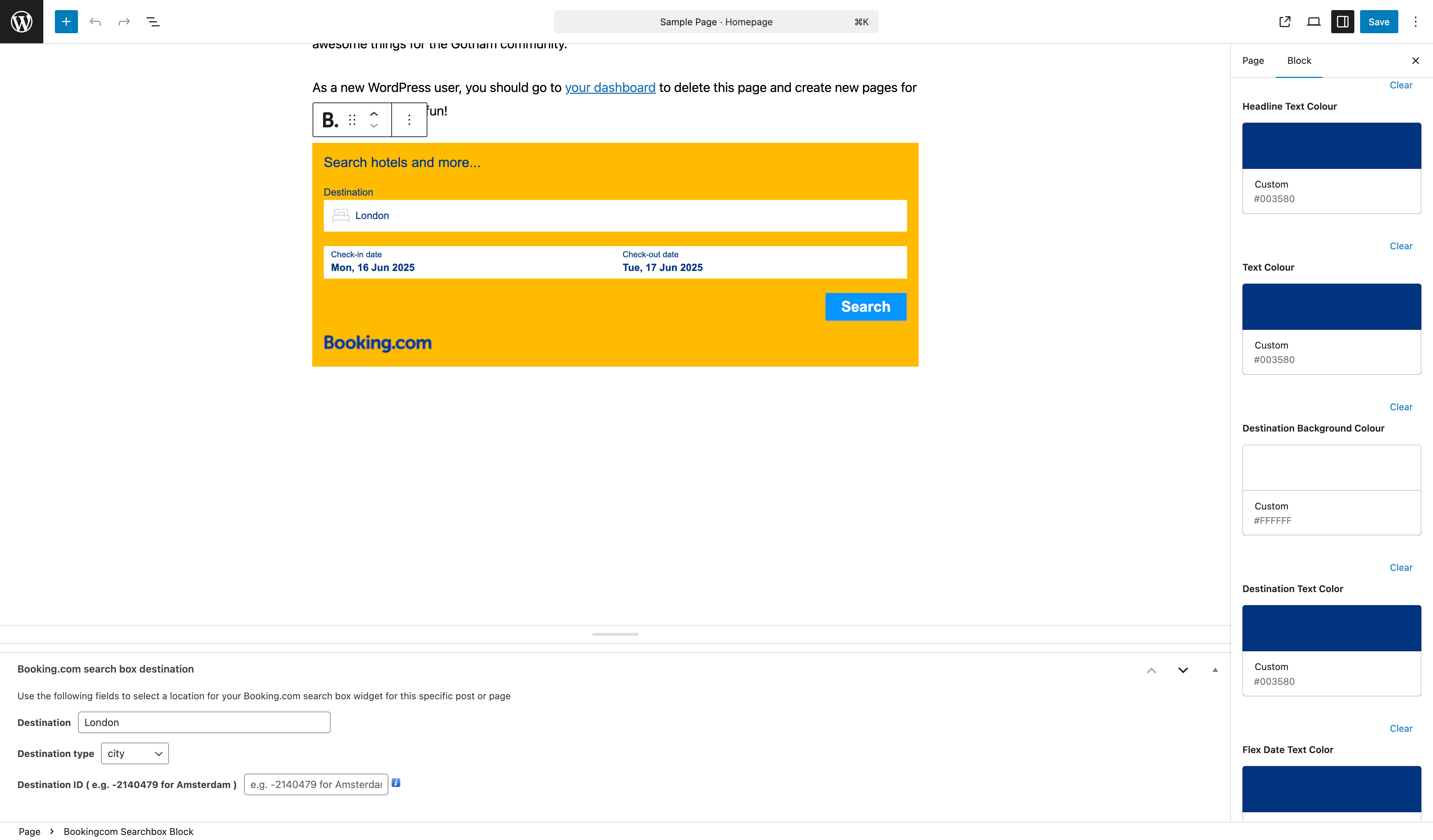The image size is (1433, 840).
Task: Open the Document Overview list view
Action: (x=153, y=22)
